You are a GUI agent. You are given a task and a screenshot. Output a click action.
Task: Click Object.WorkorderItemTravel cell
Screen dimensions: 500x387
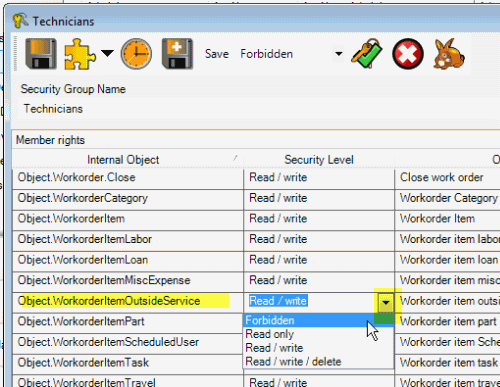coord(128,381)
